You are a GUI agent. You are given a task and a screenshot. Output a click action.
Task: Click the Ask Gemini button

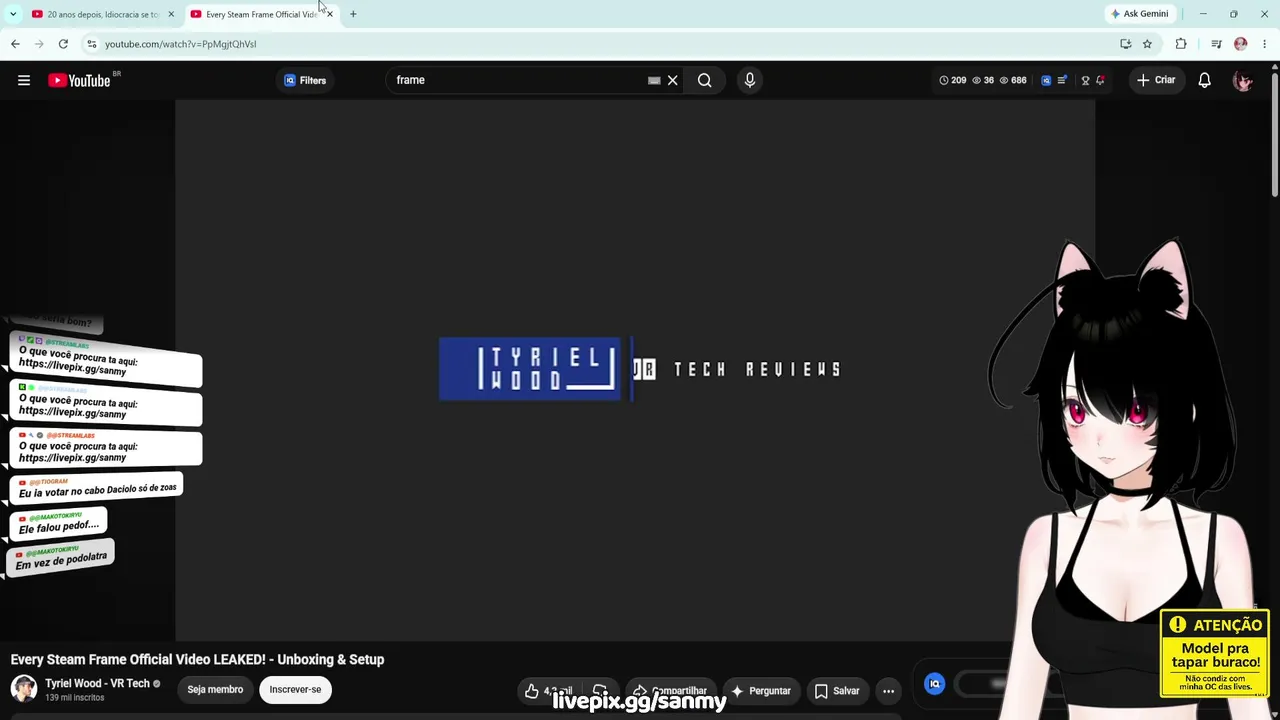[1139, 14]
